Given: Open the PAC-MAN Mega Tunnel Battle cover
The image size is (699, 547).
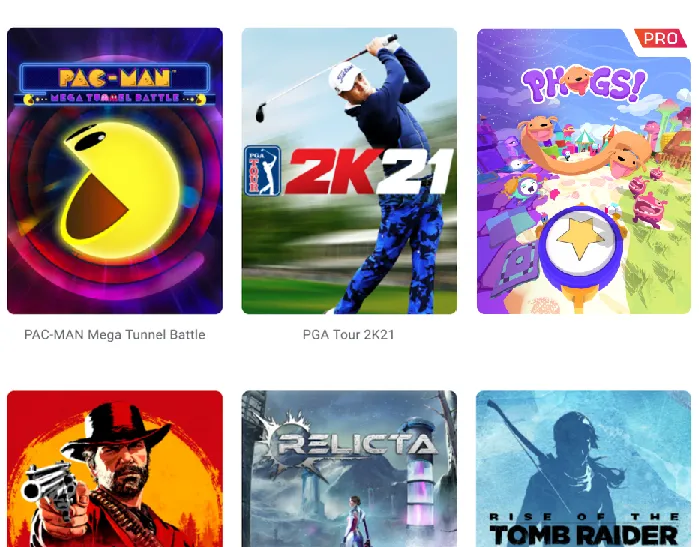Looking at the screenshot, I should pyautogui.click(x=115, y=171).
